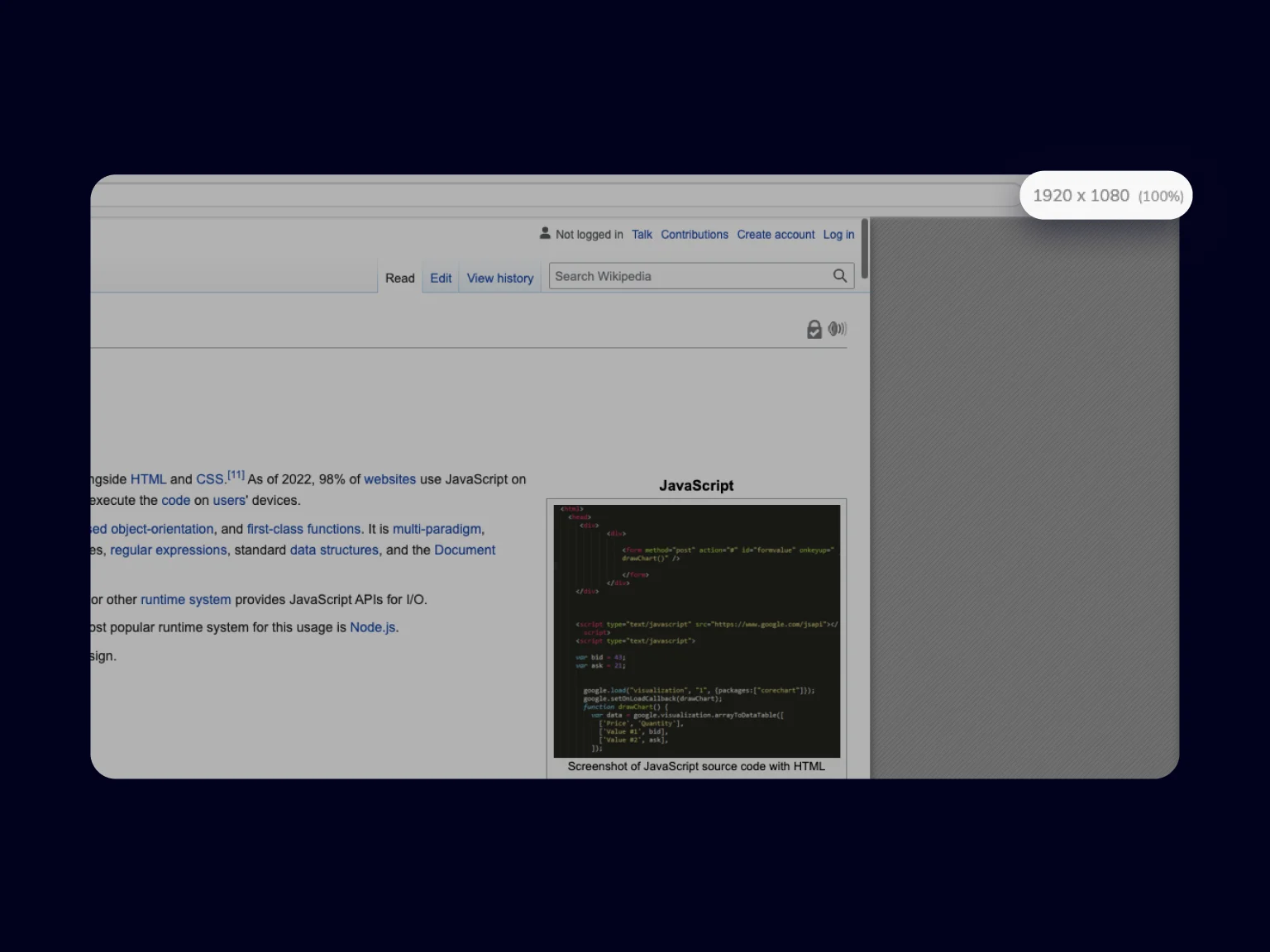Select the Read tab
Viewport: 1270px width, 952px height.
click(x=399, y=278)
